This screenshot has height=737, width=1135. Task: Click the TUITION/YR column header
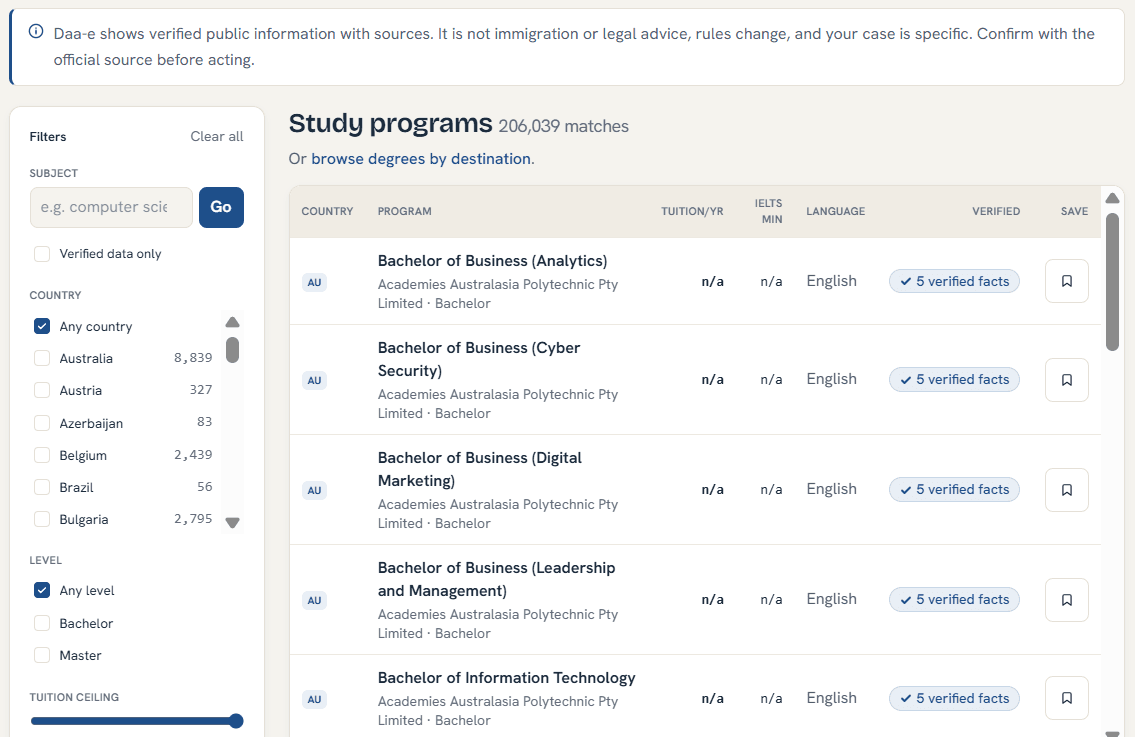pyautogui.click(x=692, y=211)
